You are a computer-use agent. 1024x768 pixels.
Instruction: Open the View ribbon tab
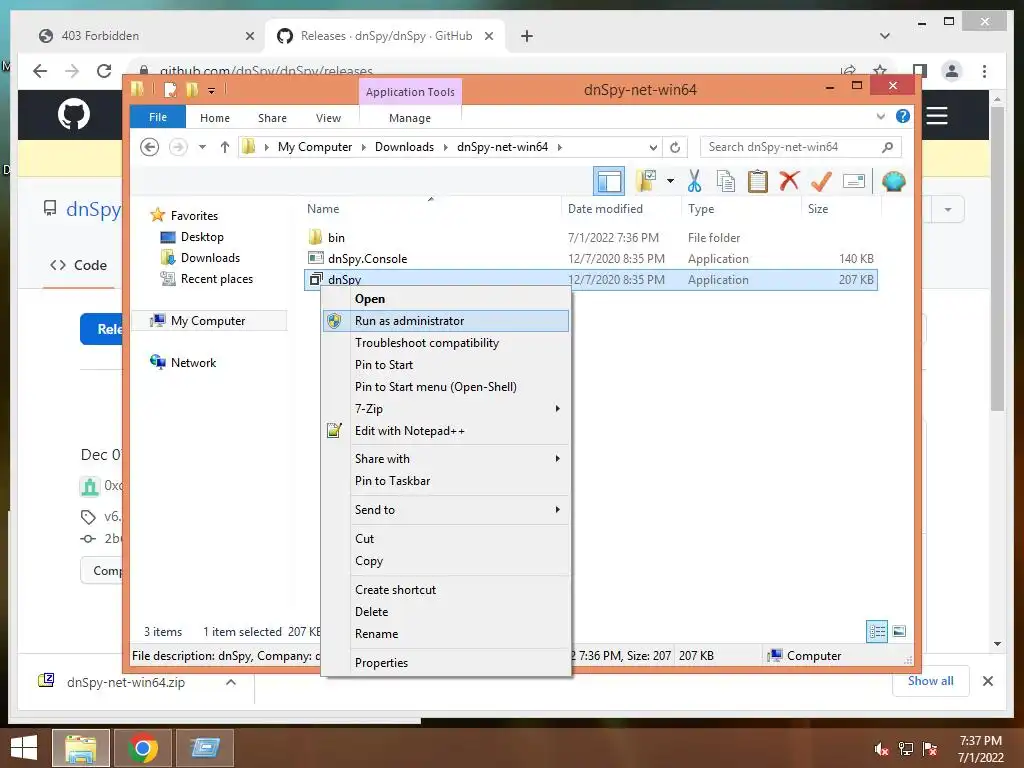[x=328, y=118]
